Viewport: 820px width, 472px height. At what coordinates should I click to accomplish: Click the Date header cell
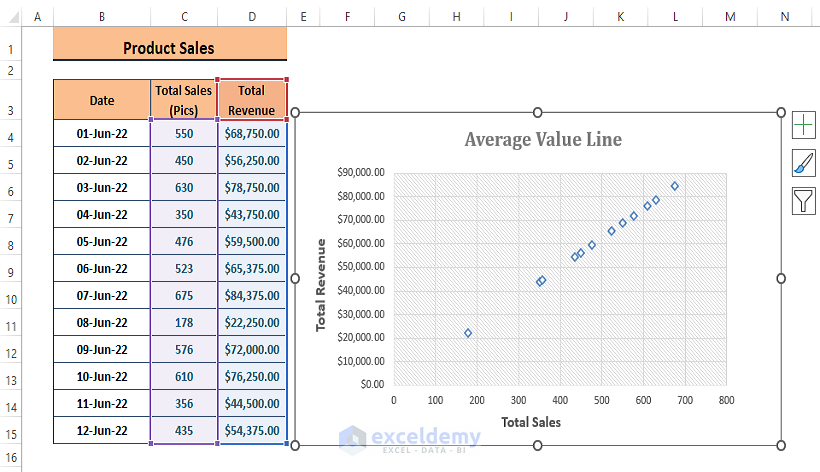point(102,100)
